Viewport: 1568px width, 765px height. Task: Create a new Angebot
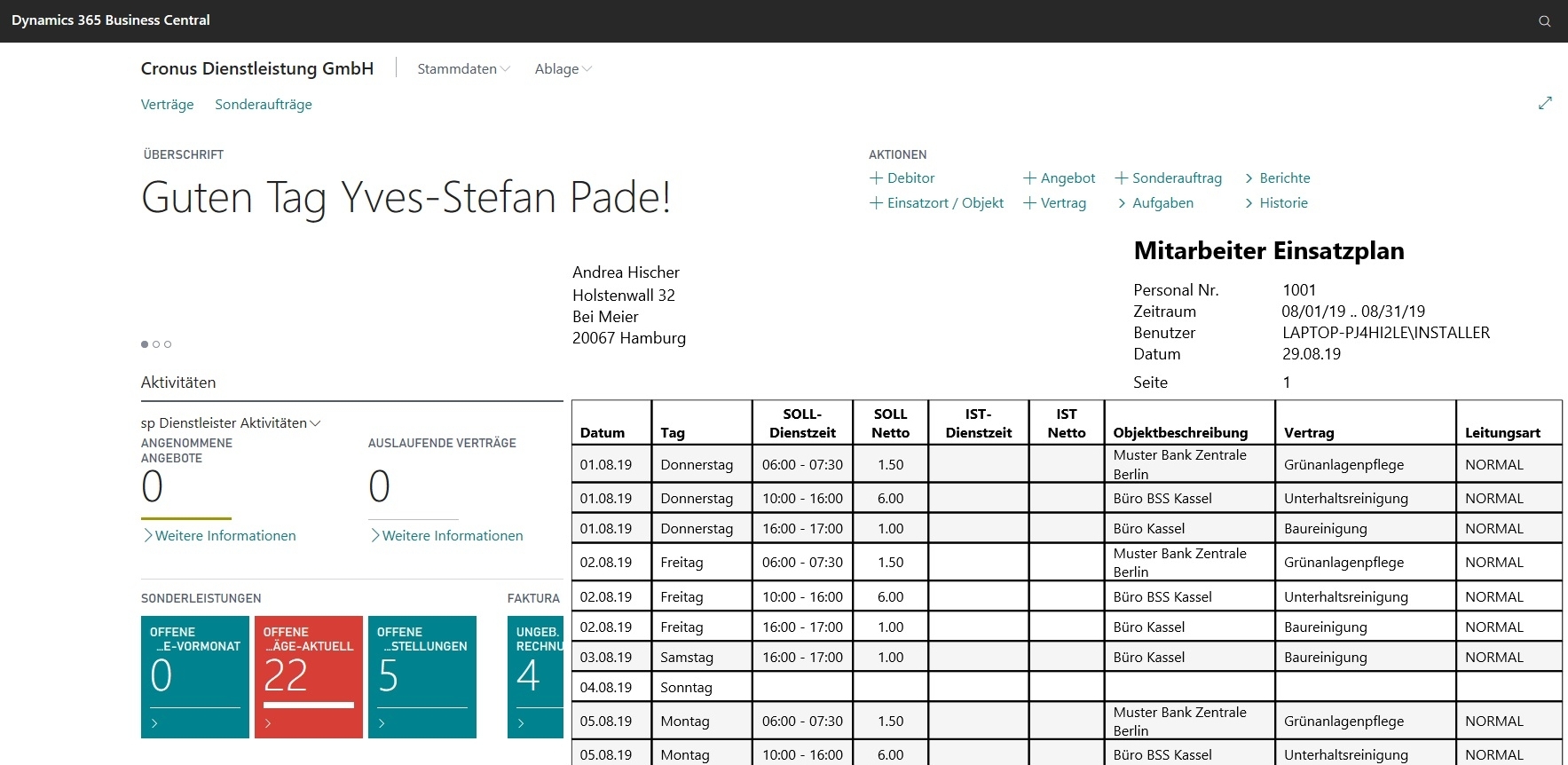click(1060, 178)
